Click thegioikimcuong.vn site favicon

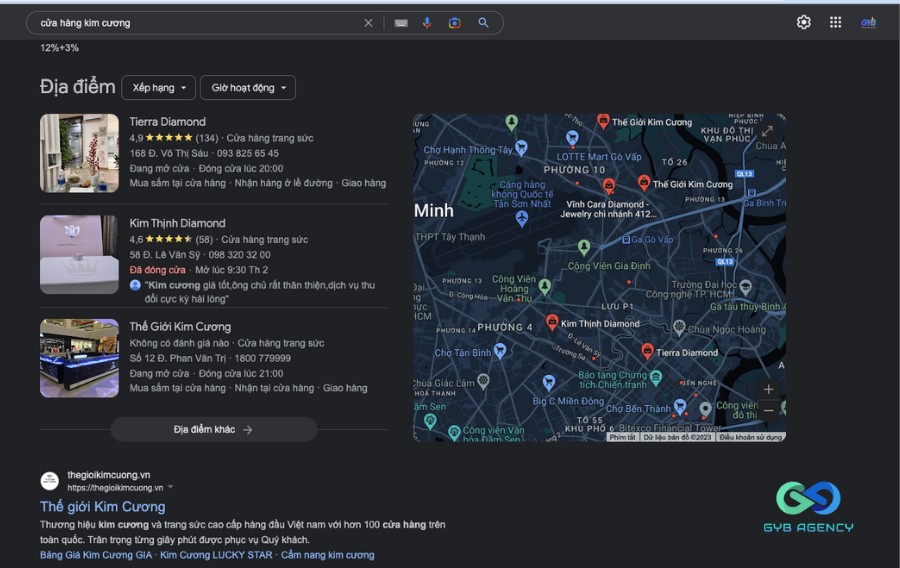tap(50, 481)
